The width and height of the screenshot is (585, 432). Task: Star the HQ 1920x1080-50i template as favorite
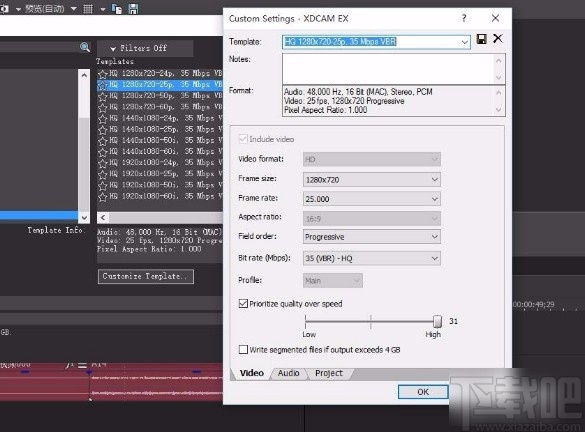103,186
